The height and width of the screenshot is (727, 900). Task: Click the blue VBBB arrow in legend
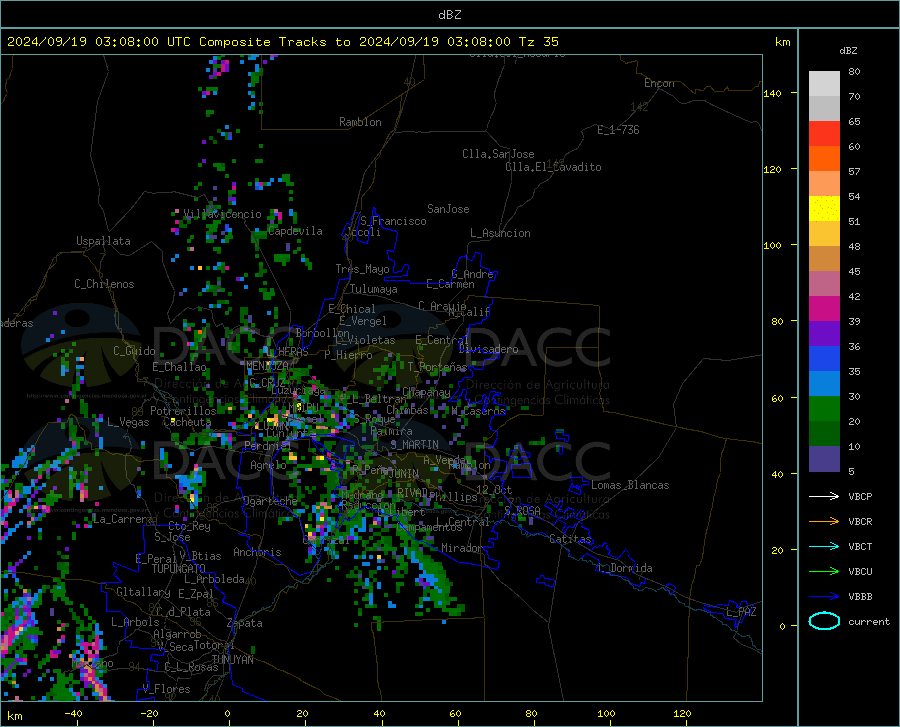pos(824,596)
